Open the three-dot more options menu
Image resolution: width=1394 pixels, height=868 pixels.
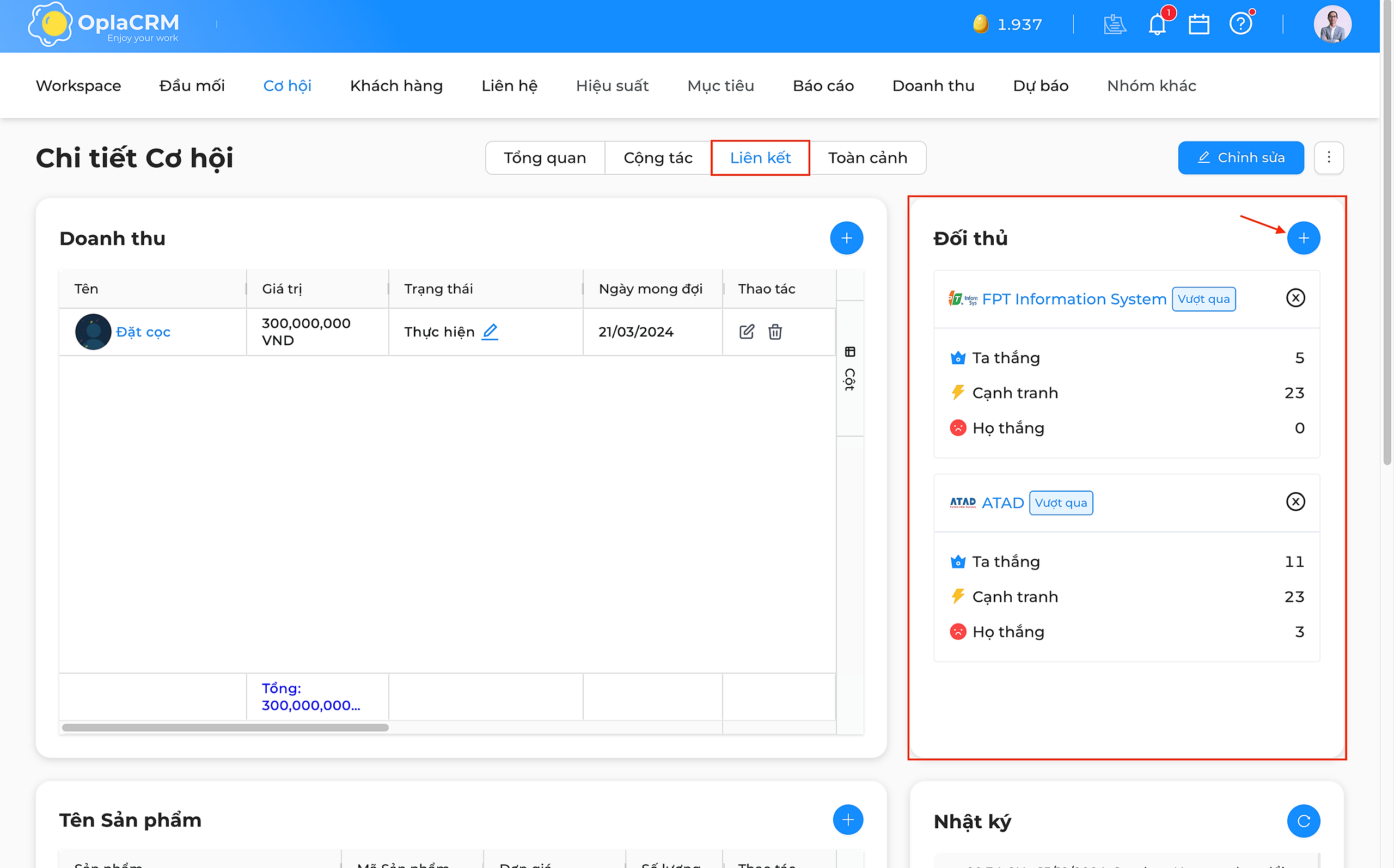pyautogui.click(x=1329, y=157)
